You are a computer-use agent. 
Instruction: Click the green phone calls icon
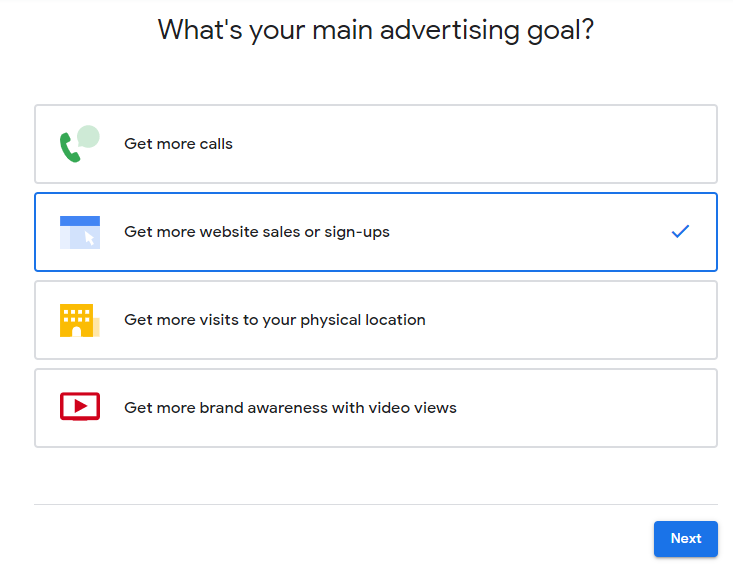click(x=79, y=143)
